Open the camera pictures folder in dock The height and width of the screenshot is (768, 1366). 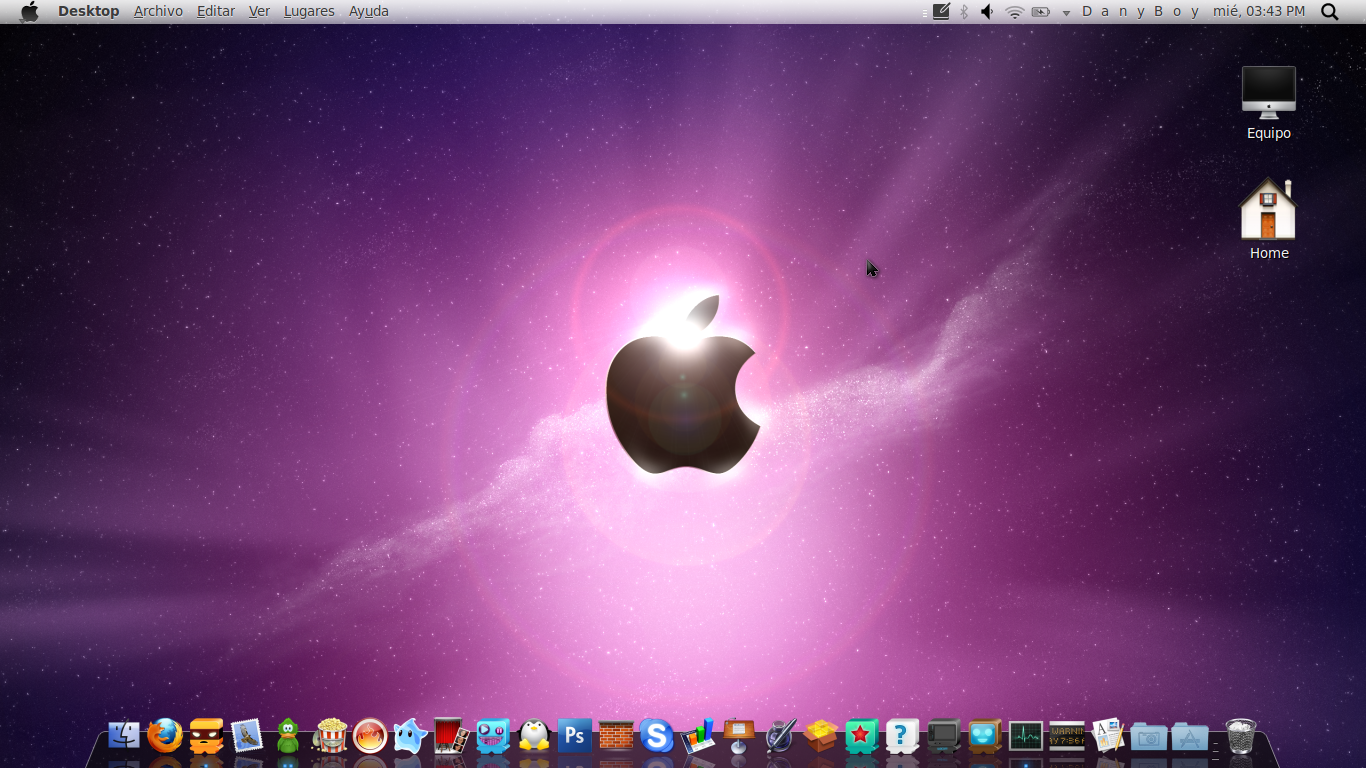point(1149,737)
